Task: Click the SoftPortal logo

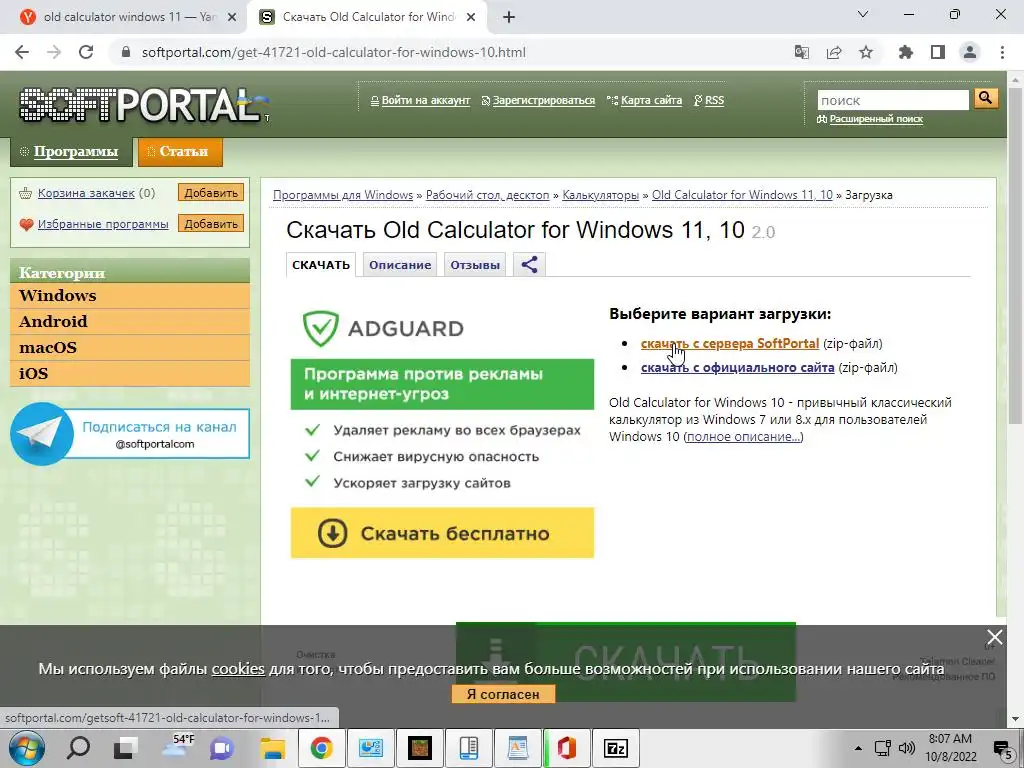Action: [142, 104]
